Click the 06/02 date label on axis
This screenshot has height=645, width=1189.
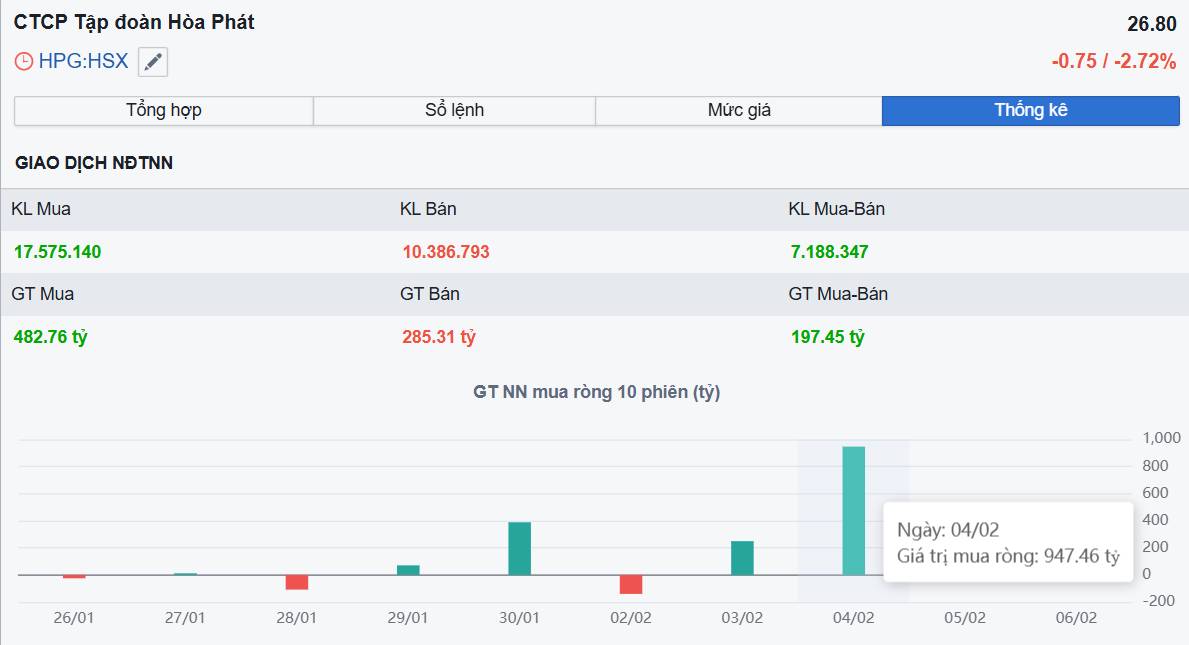pyautogui.click(x=1077, y=618)
